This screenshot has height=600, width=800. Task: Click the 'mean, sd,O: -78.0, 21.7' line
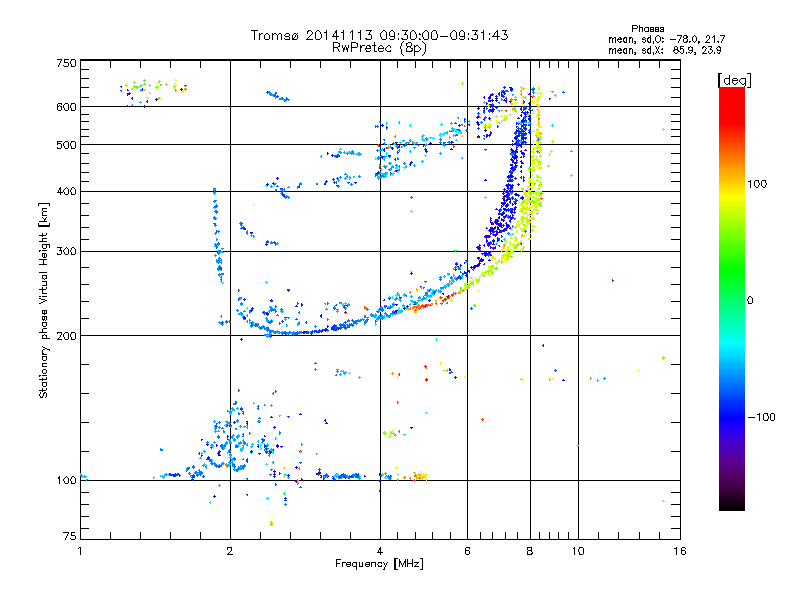tap(666, 39)
